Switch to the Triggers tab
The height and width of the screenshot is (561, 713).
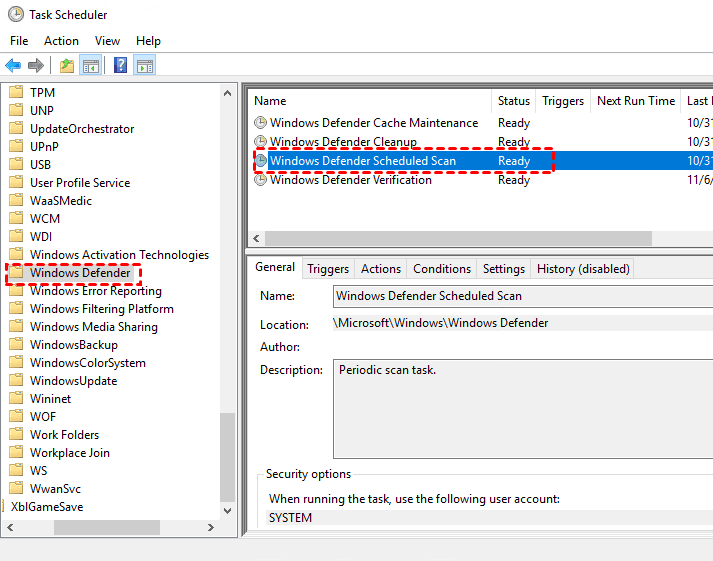(328, 269)
